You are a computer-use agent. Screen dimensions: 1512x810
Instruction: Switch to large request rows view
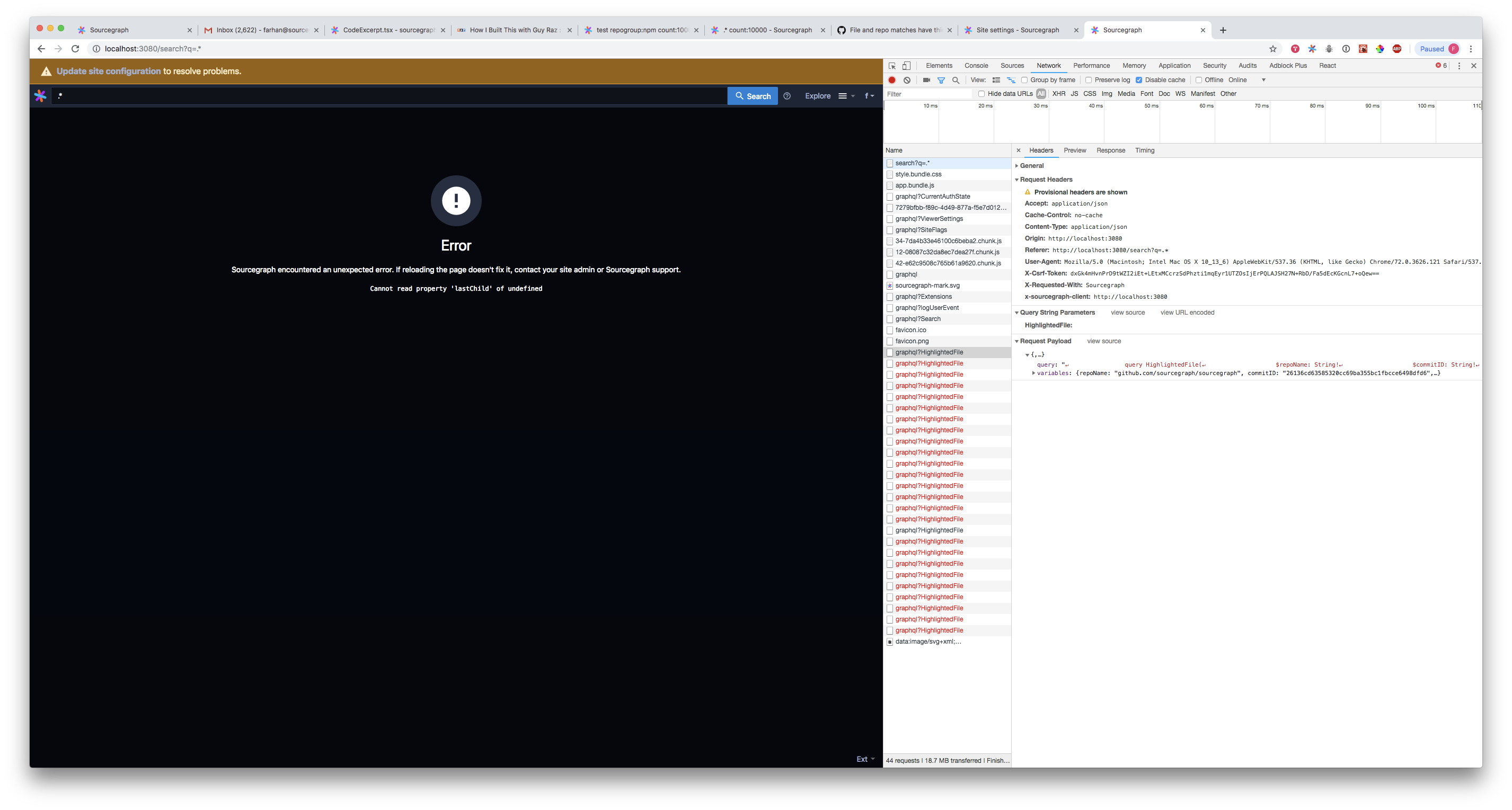tap(996, 80)
